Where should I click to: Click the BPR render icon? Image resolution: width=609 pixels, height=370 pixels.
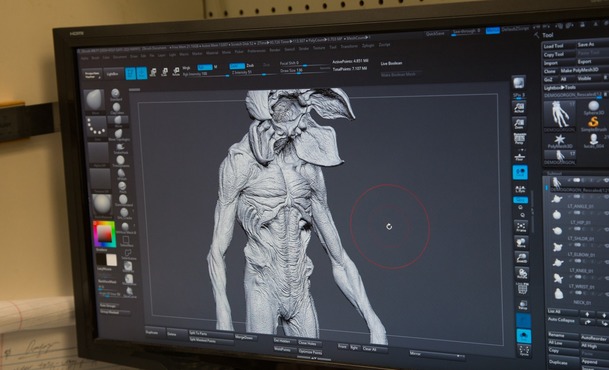[x=519, y=82]
